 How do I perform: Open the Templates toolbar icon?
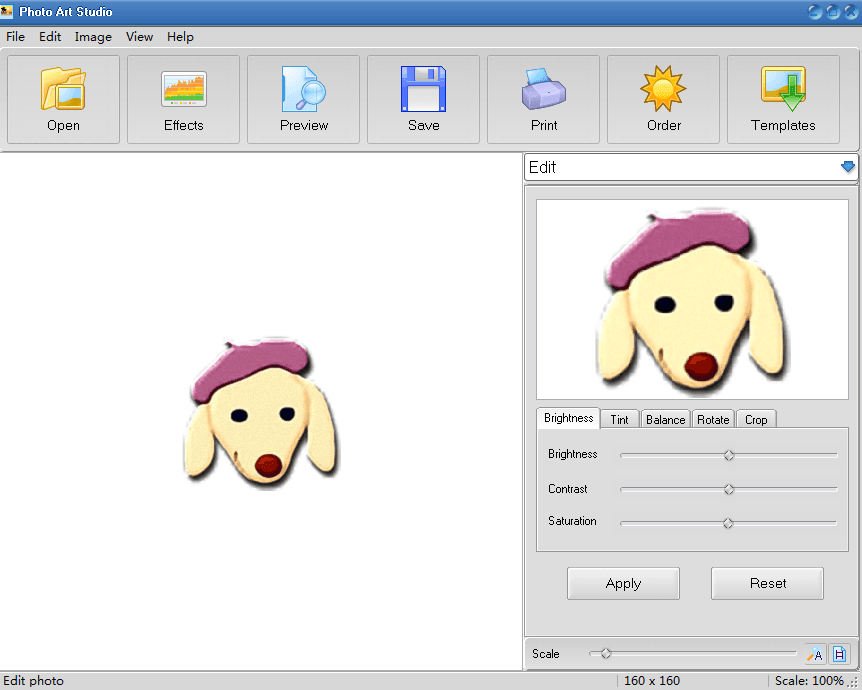point(783,88)
